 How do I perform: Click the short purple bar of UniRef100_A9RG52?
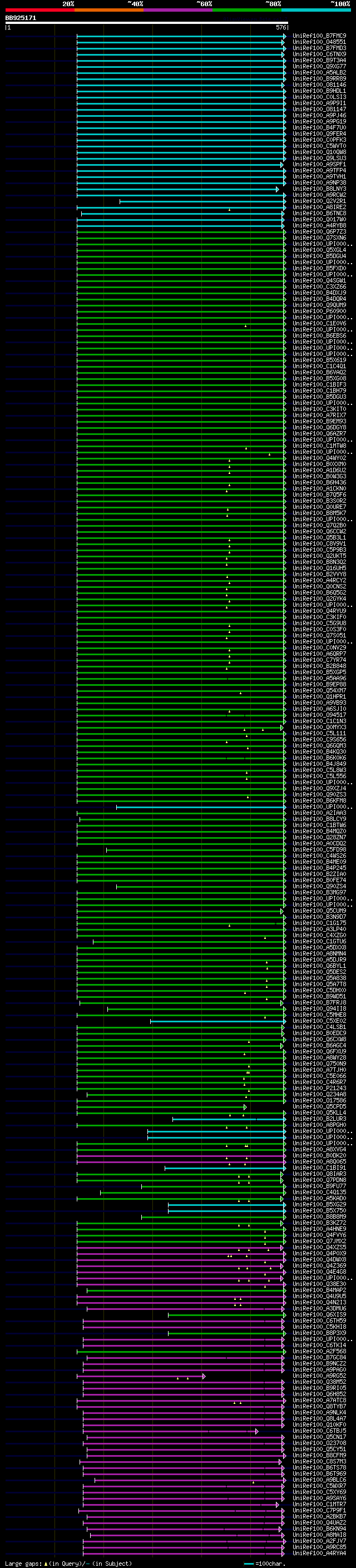(x=141, y=1376)
